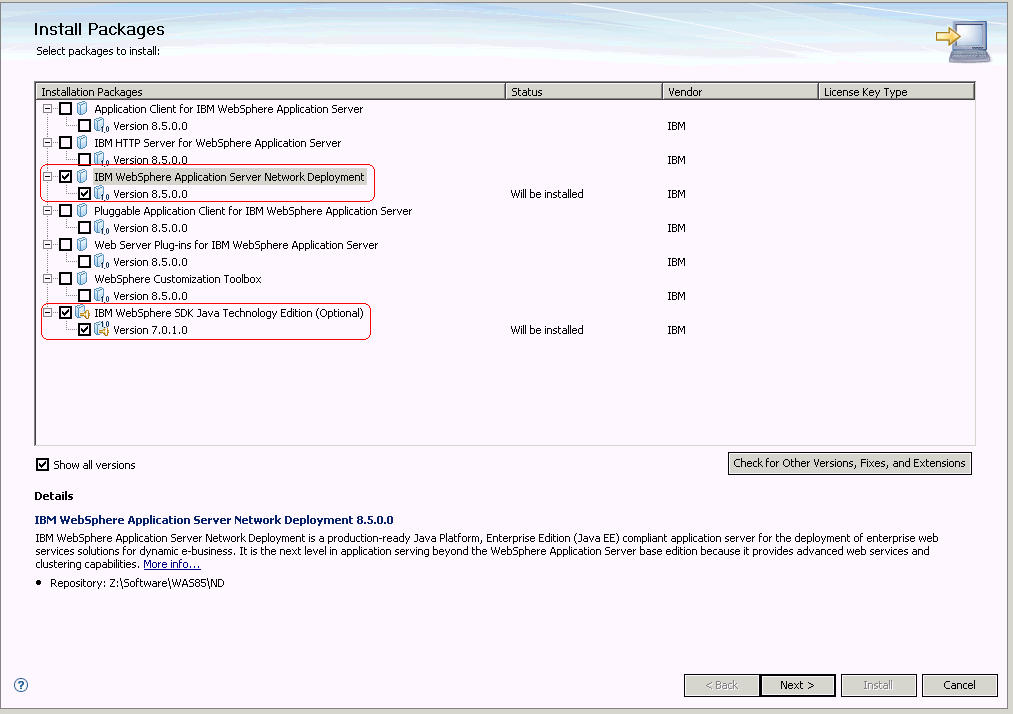Click the disabled Back button
1013x714 pixels.
pos(721,685)
